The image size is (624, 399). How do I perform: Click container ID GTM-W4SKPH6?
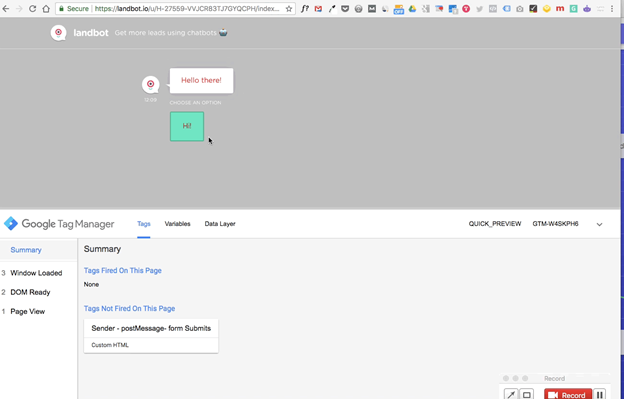click(555, 224)
